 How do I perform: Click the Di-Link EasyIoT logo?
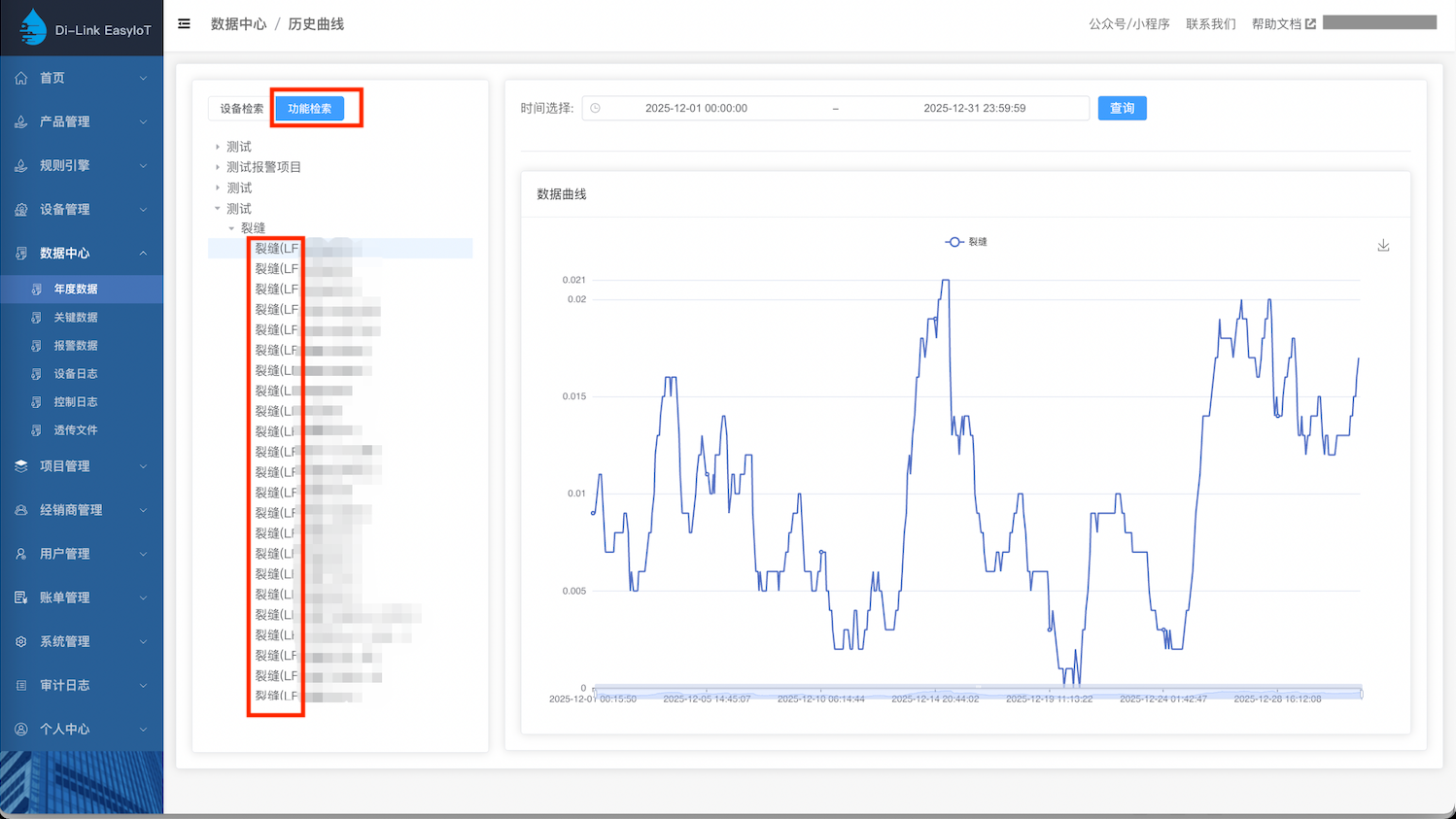tap(33, 28)
